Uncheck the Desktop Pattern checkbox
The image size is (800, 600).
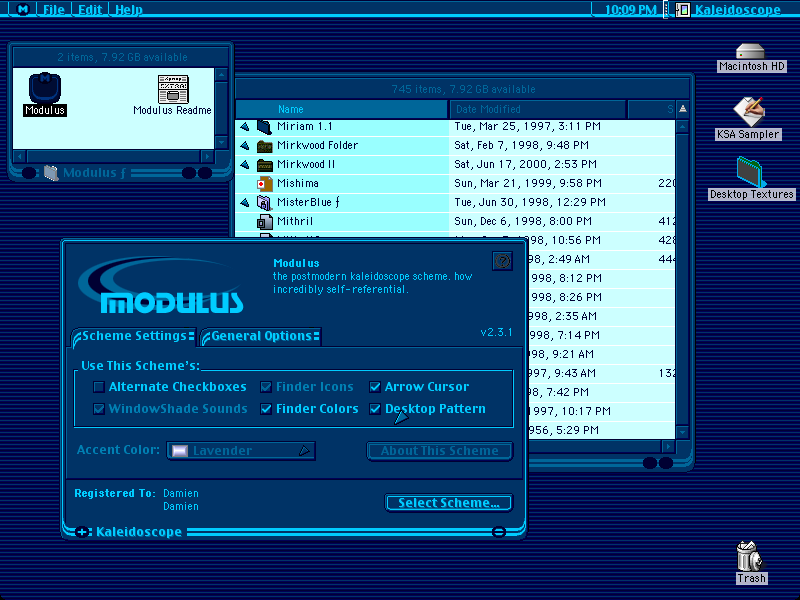375,409
